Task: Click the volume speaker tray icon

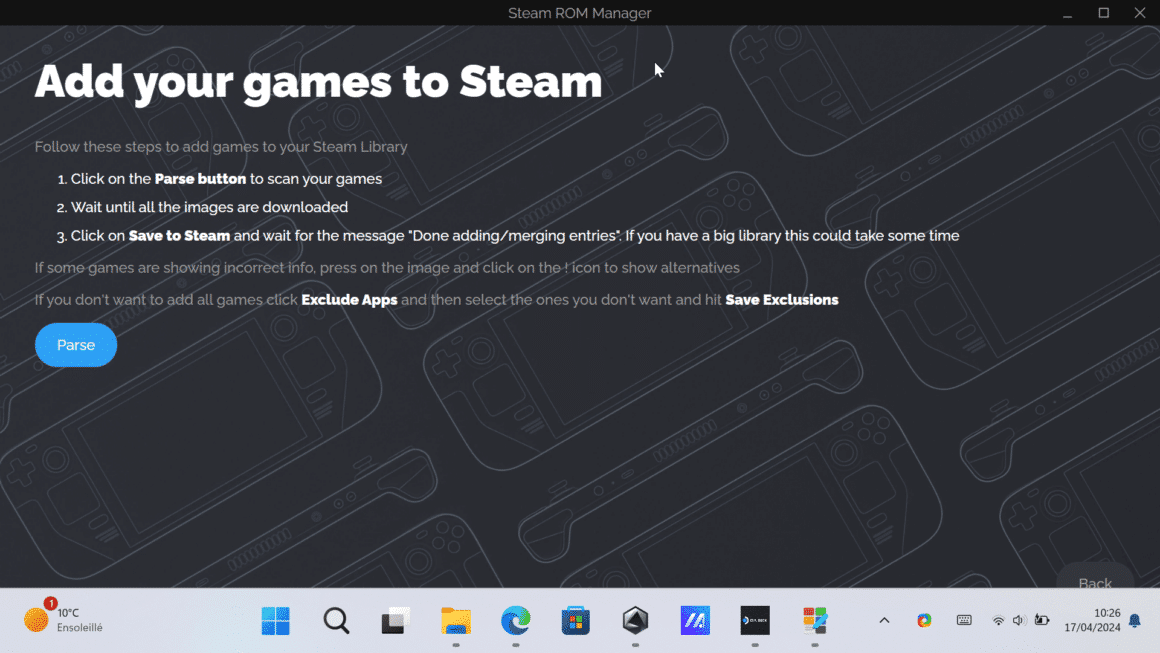Action: [x=1019, y=620]
